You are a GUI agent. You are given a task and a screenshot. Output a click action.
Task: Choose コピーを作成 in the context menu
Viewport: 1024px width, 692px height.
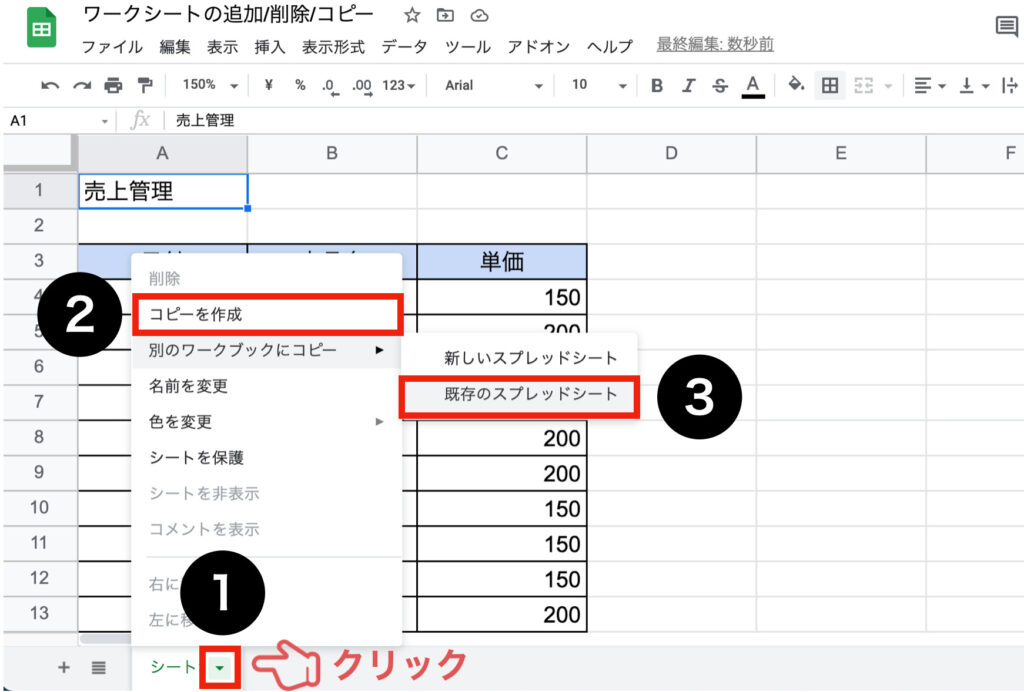point(266,315)
